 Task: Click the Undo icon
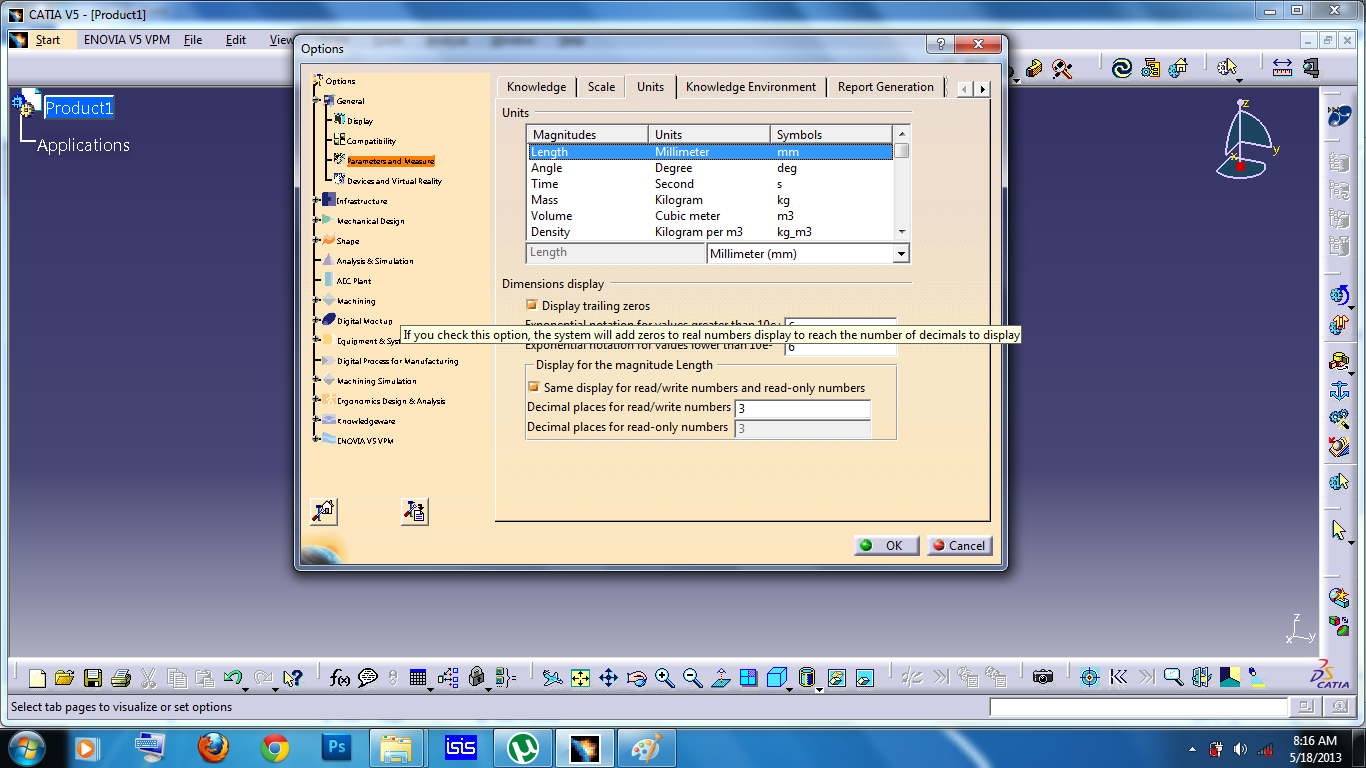pos(233,677)
